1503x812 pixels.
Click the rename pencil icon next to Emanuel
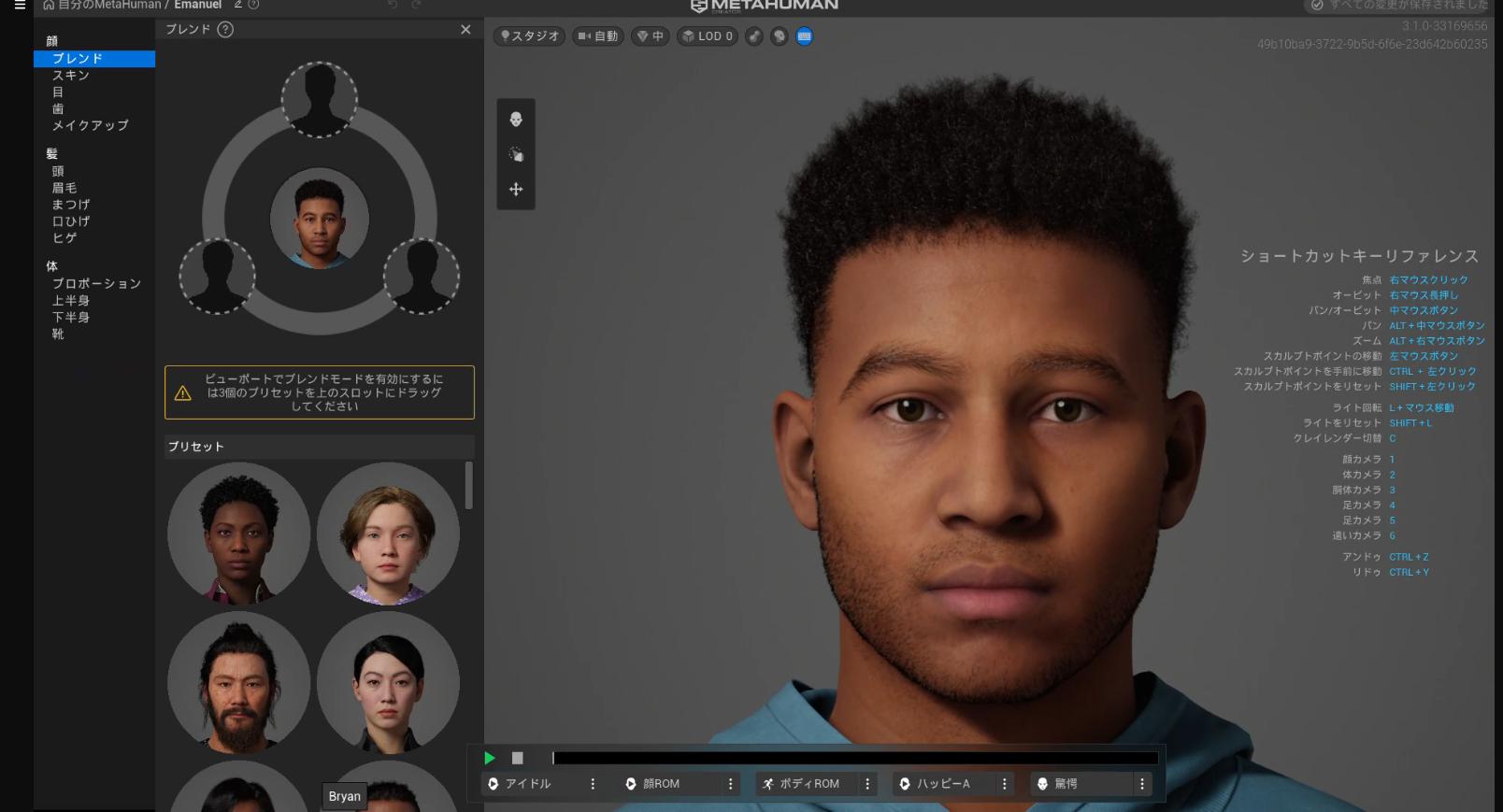coord(238,5)
